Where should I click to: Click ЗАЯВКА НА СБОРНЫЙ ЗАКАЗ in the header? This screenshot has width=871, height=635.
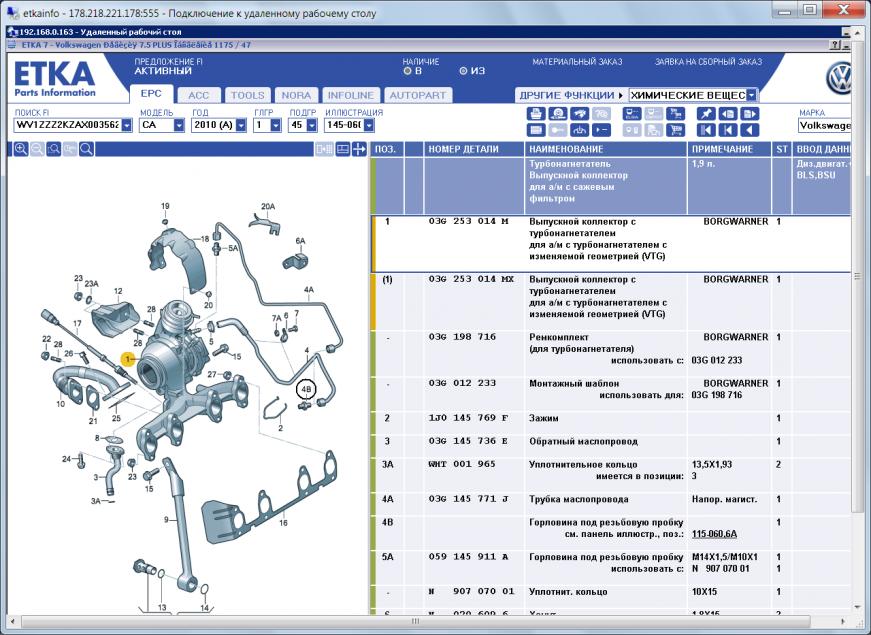(708, 62)
